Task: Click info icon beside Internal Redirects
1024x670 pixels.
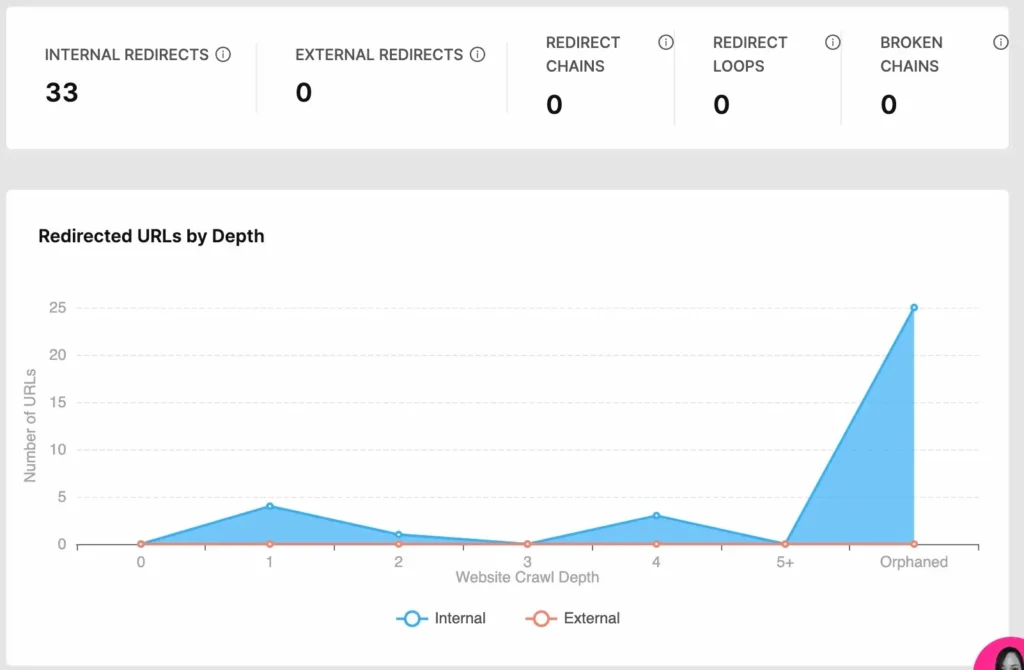Action: click(223, 55)
